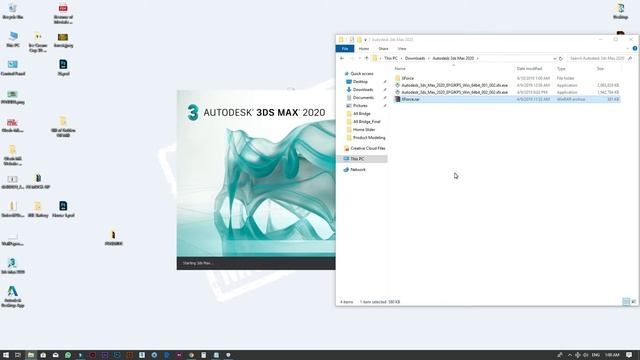Click the XForce folder icon in file list
The image size is (640, 360).
coord(398,78)
